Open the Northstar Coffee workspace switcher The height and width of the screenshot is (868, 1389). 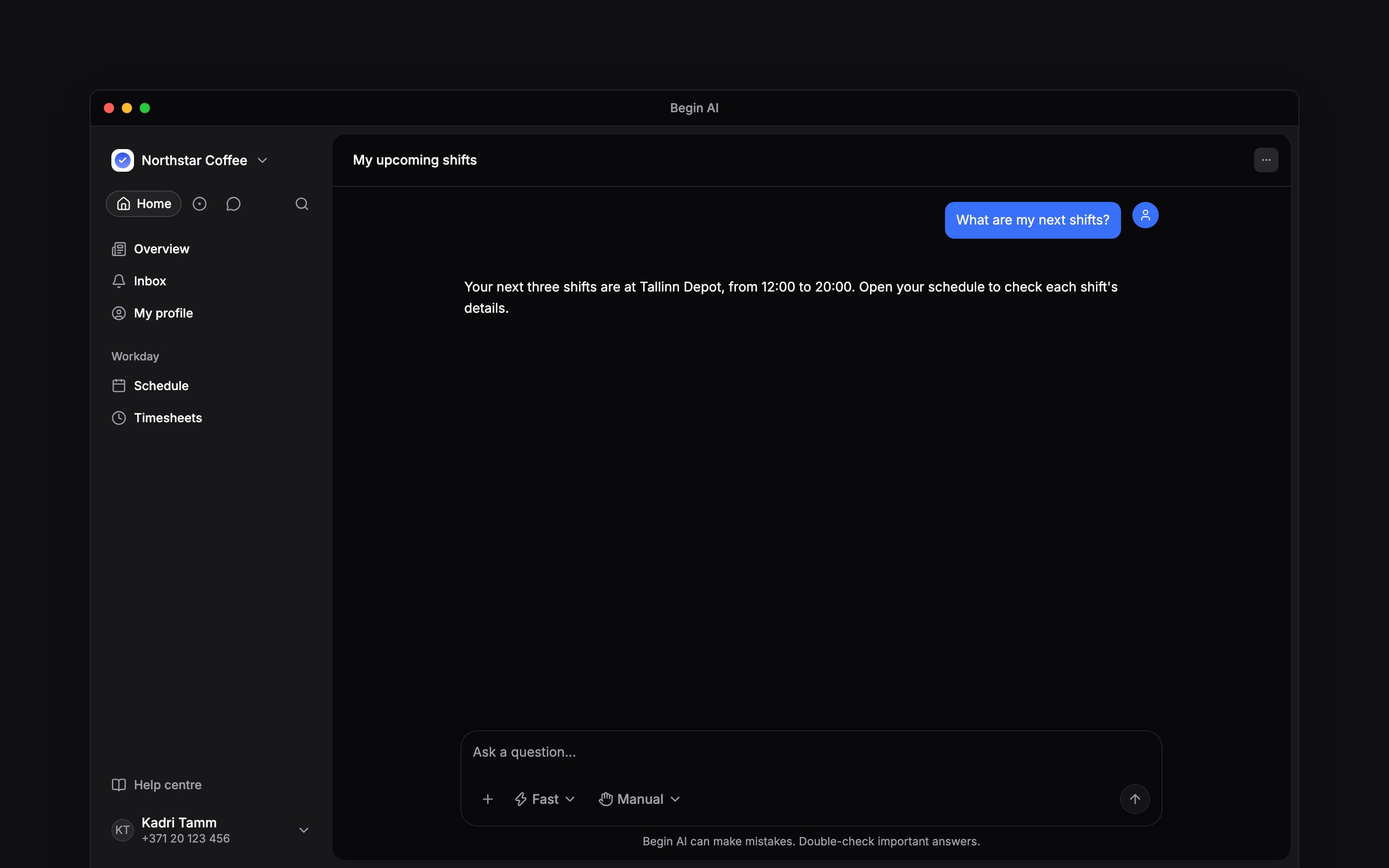pyautogui.click(x=189, y=160)
